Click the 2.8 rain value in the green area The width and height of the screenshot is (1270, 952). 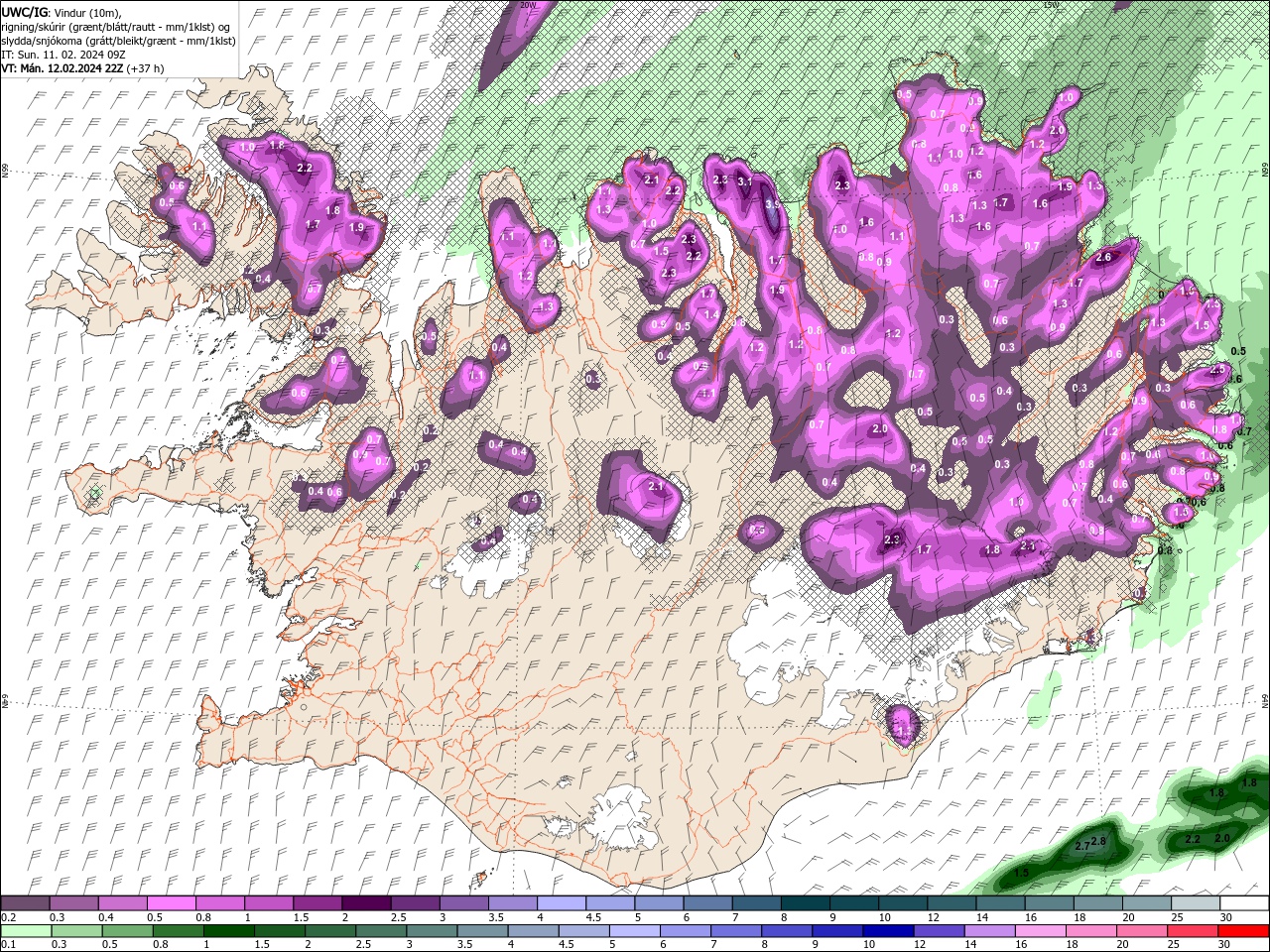pos(1098,841)
